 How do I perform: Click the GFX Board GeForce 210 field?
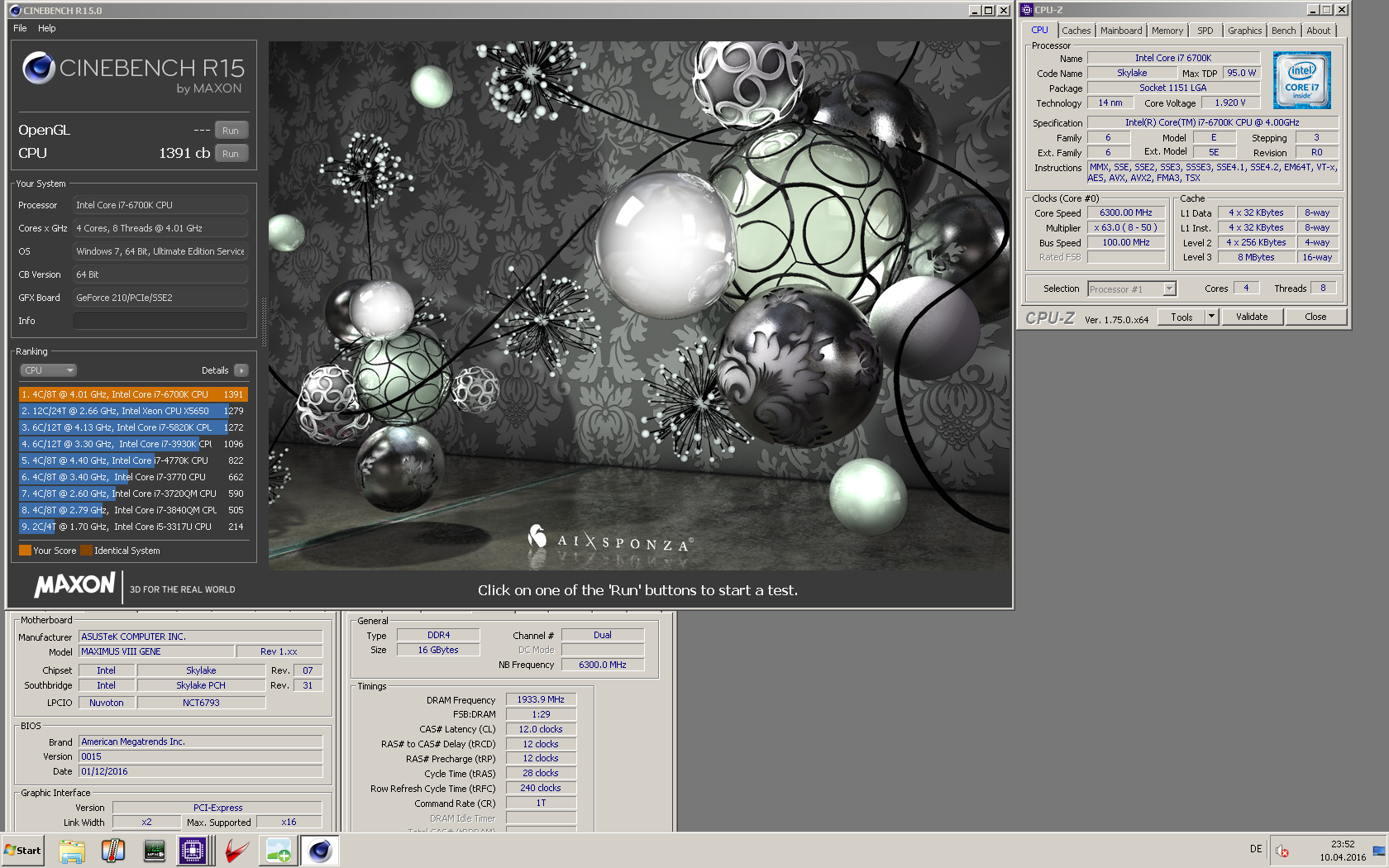click(x=160, y=298)
